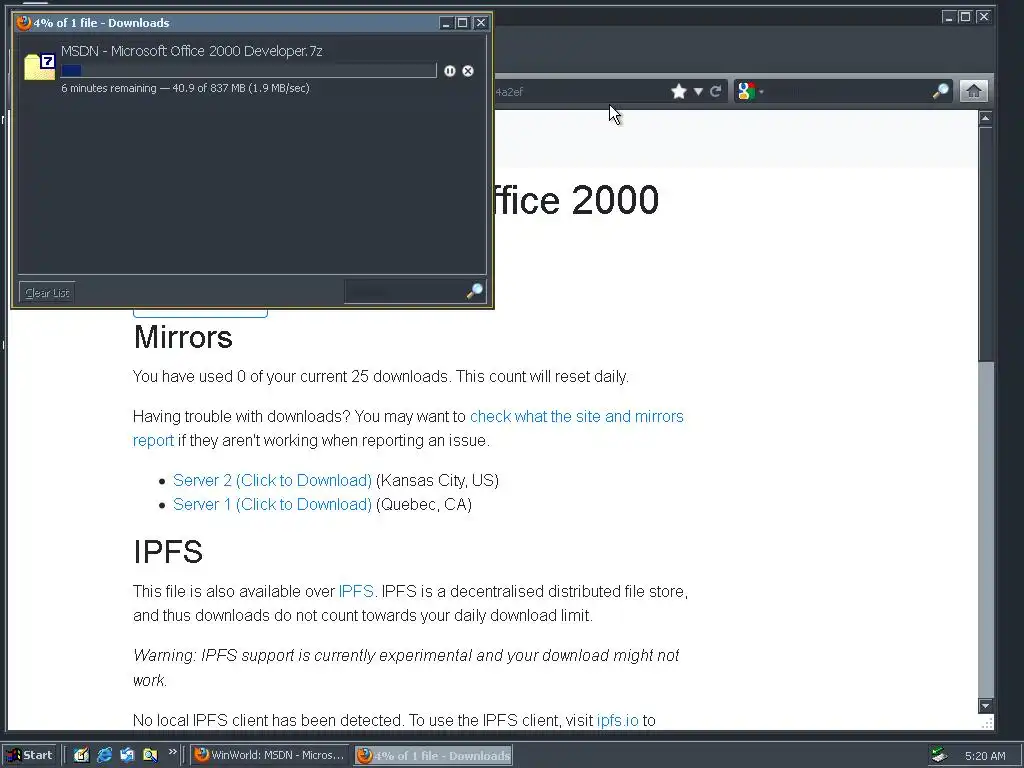Minimize the WinWorld browser window

pos(949,17)
